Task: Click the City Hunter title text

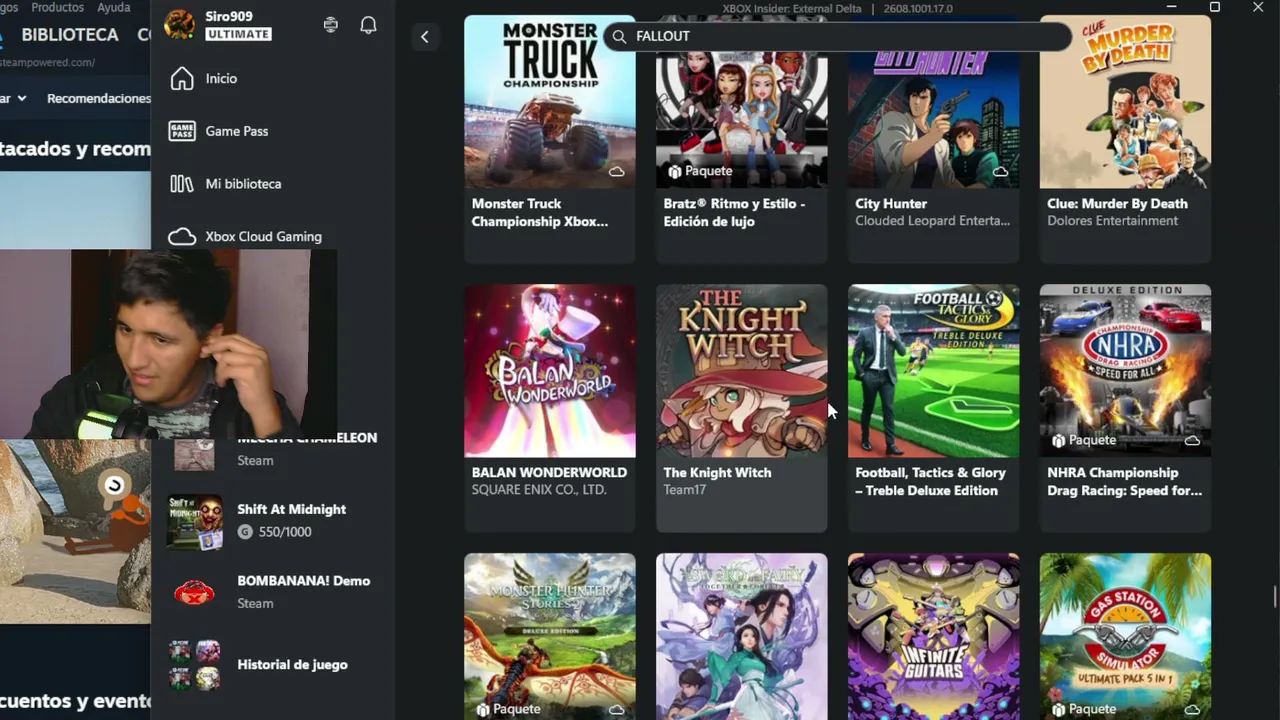Action: coord(891,204)
